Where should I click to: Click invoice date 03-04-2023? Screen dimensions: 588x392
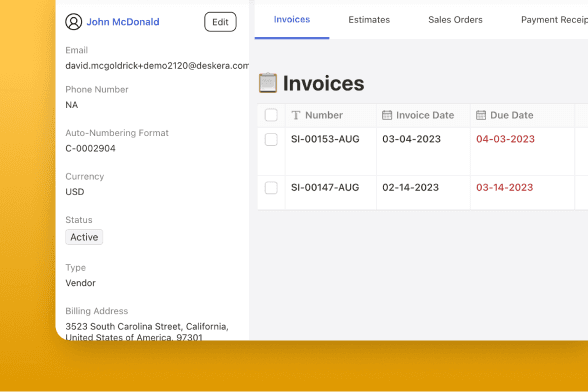(411, 139)
